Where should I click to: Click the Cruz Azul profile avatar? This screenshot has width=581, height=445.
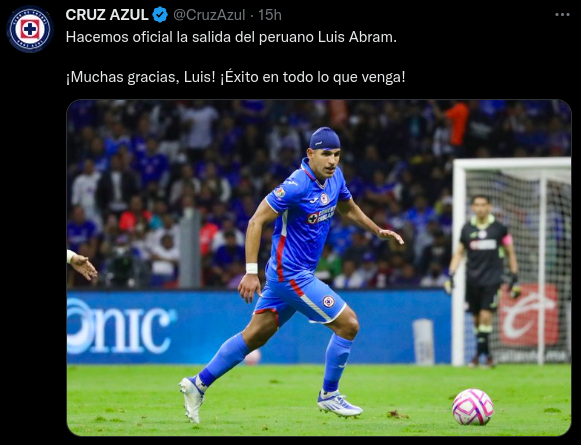pos(30,29)
